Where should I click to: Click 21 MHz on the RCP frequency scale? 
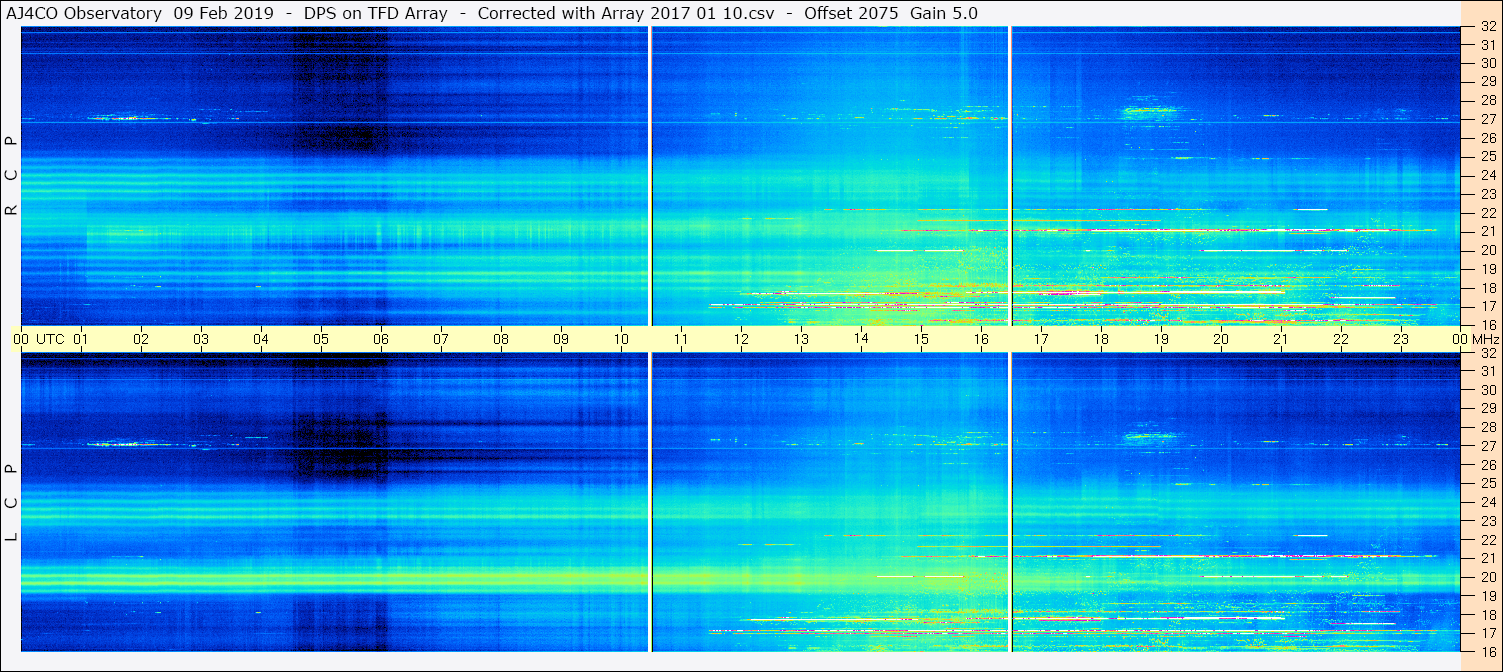click(1487, 231)
